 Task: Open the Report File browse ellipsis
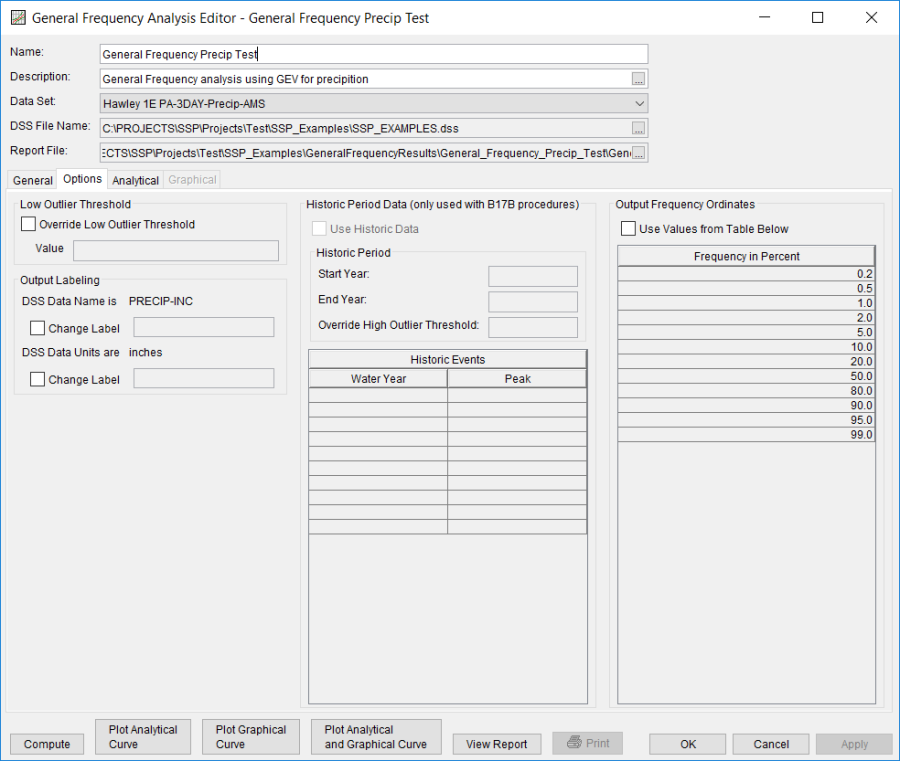[x=638, y=152]
